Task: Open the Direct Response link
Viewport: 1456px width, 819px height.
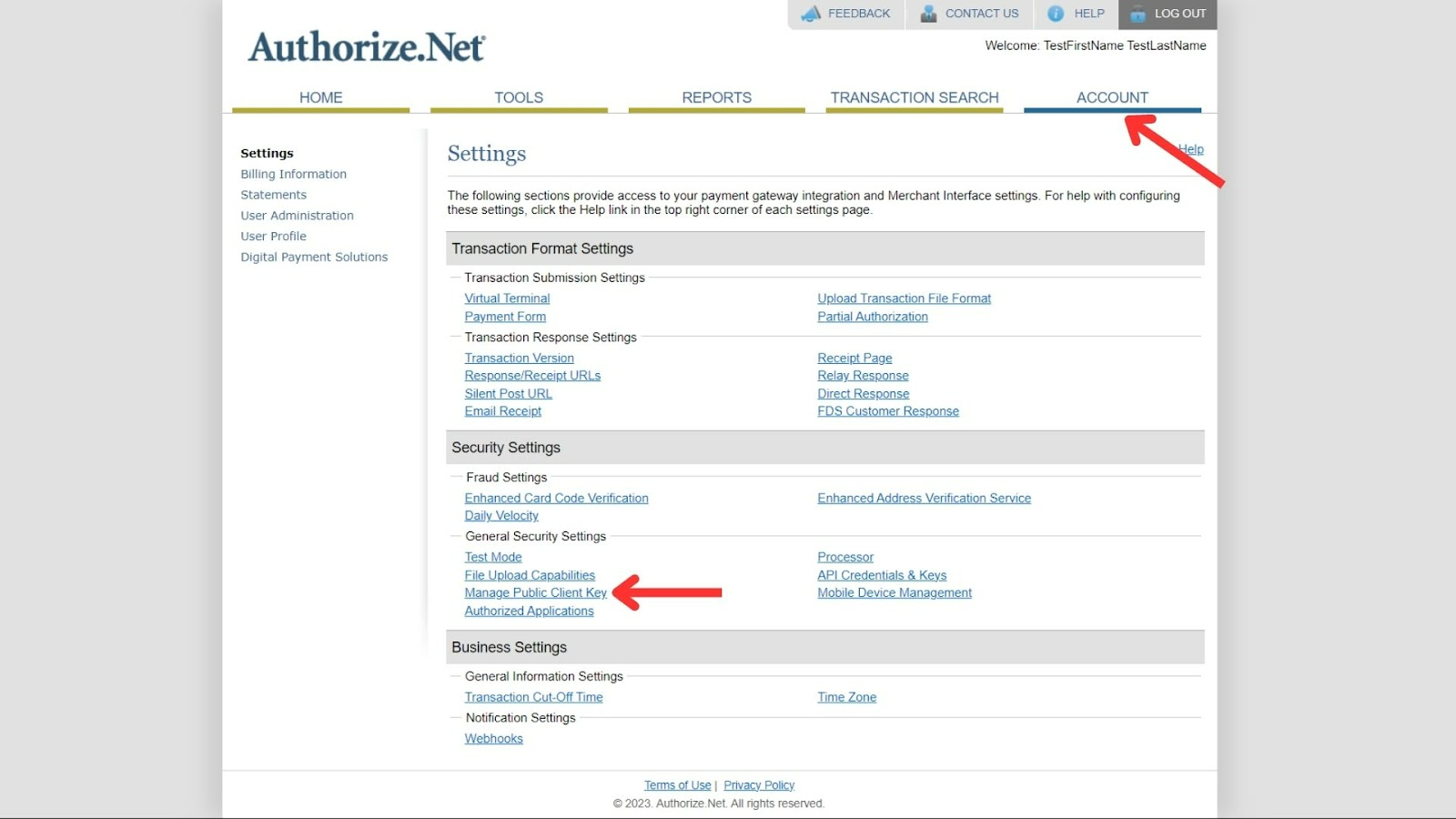Action: [x=863, y=393]
